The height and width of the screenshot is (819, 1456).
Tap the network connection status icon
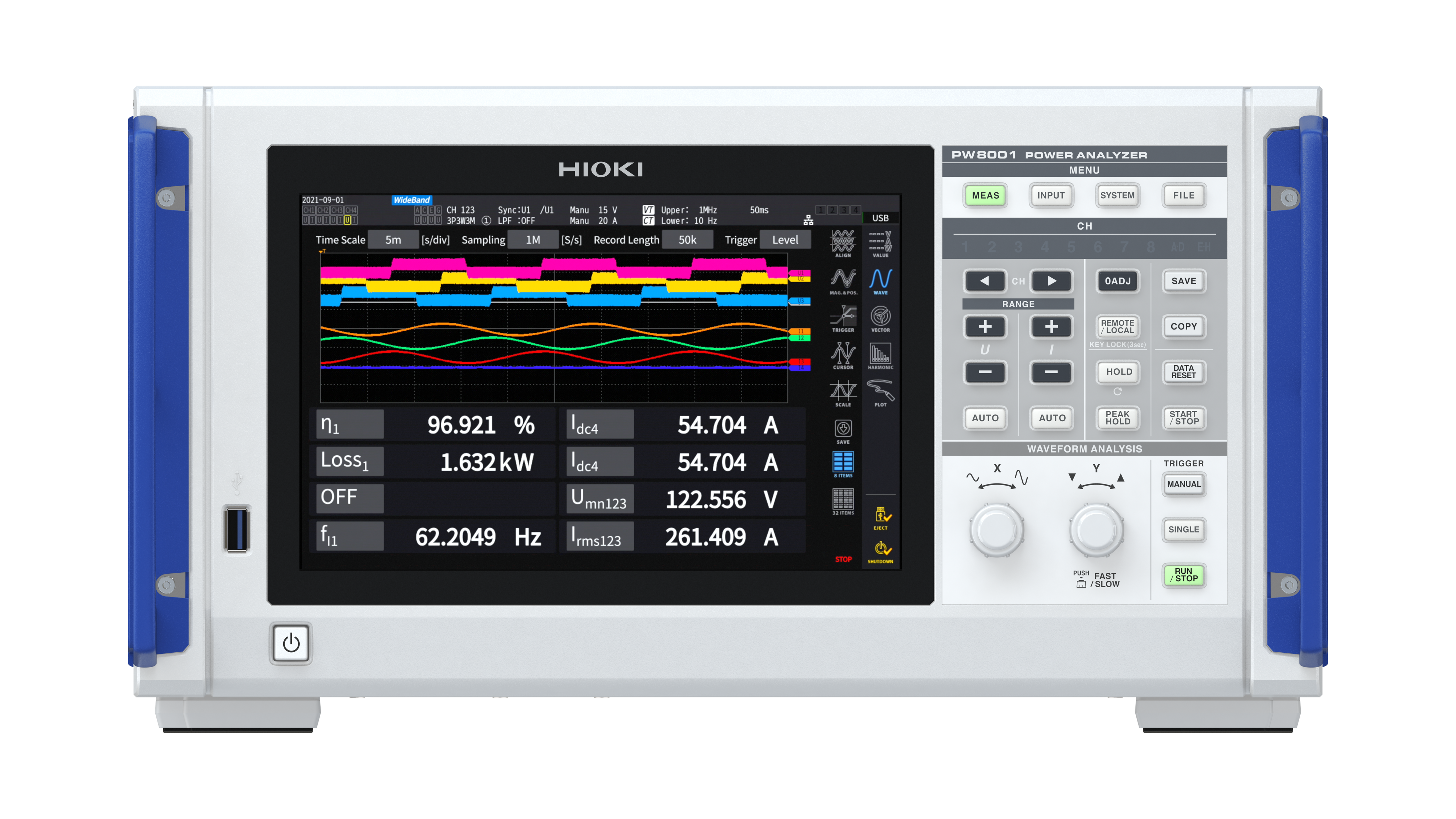808,220
